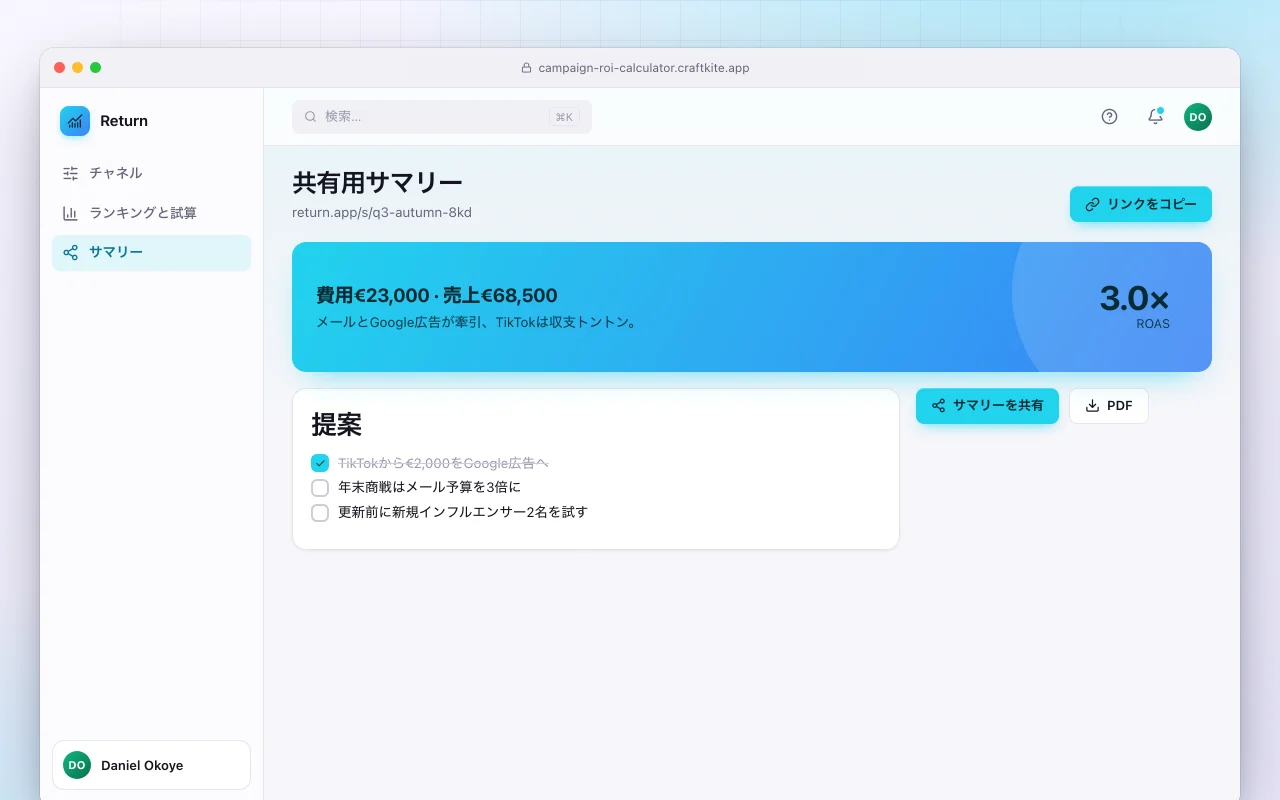Click the bar chart icon beside ランキングと試算
1280x800 pixels.
point(70,213)
